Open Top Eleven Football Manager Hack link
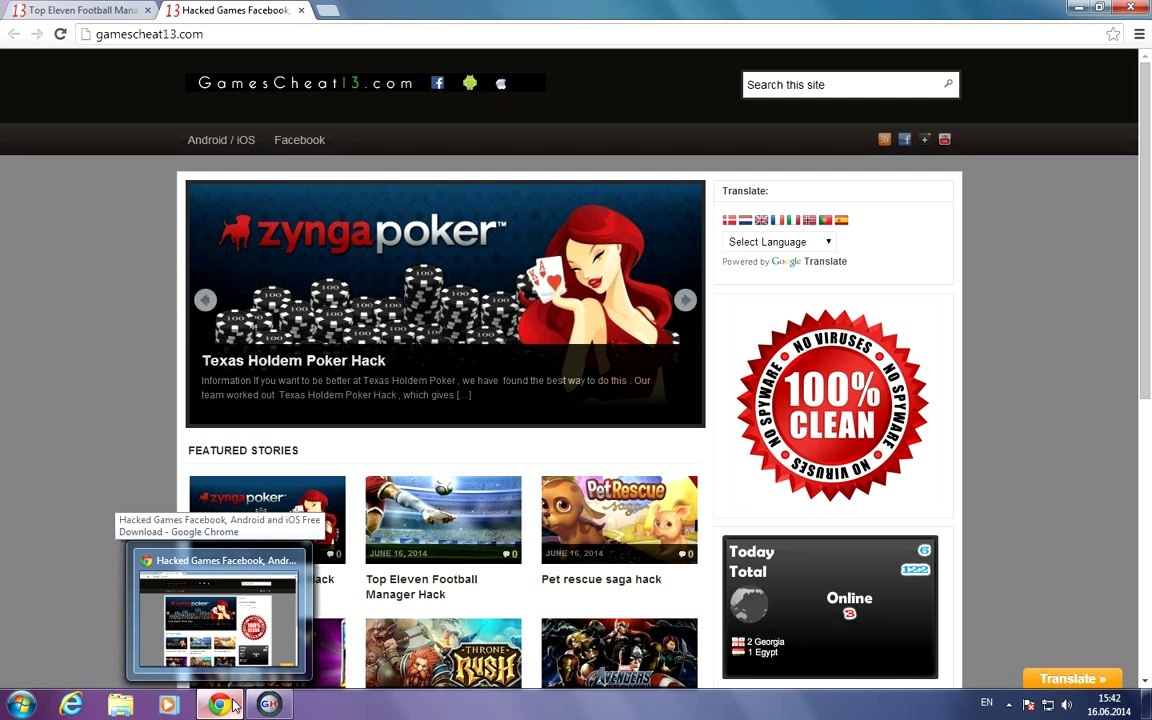1152x720 pixels. (x=422, y=587)
